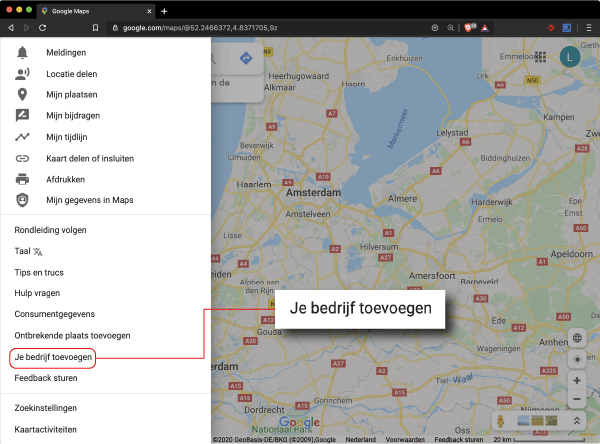The height and width of the screenshot is (444, 600).
Task: Open Mijn tijdlijn menu entry
Action: 67,137
